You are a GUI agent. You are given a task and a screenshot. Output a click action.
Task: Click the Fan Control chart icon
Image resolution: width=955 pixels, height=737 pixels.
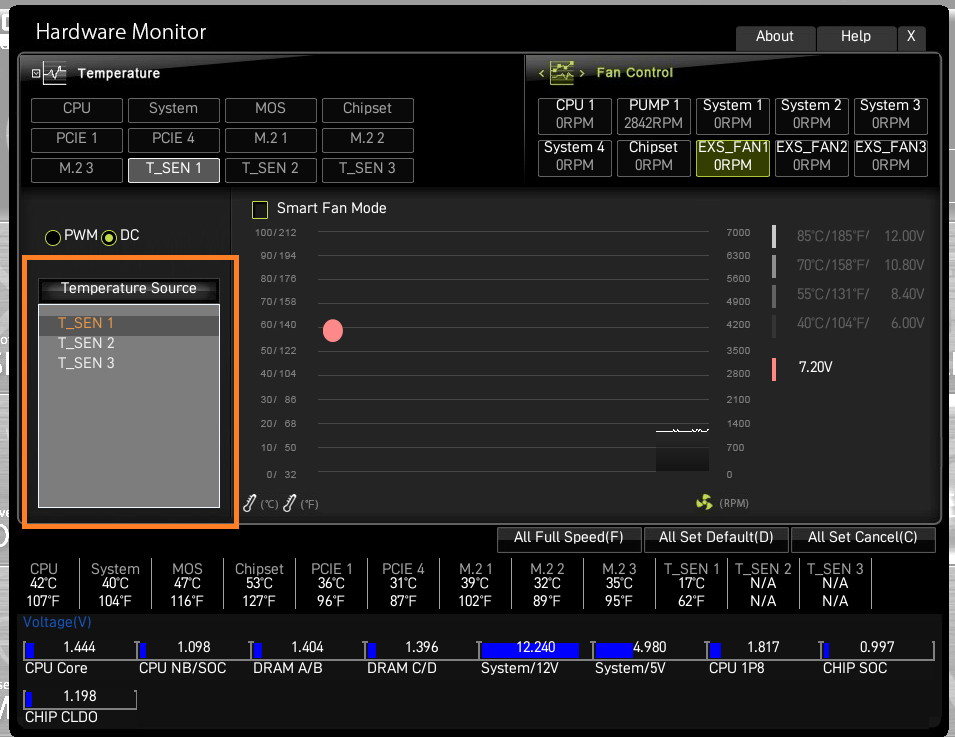point(562,72)
